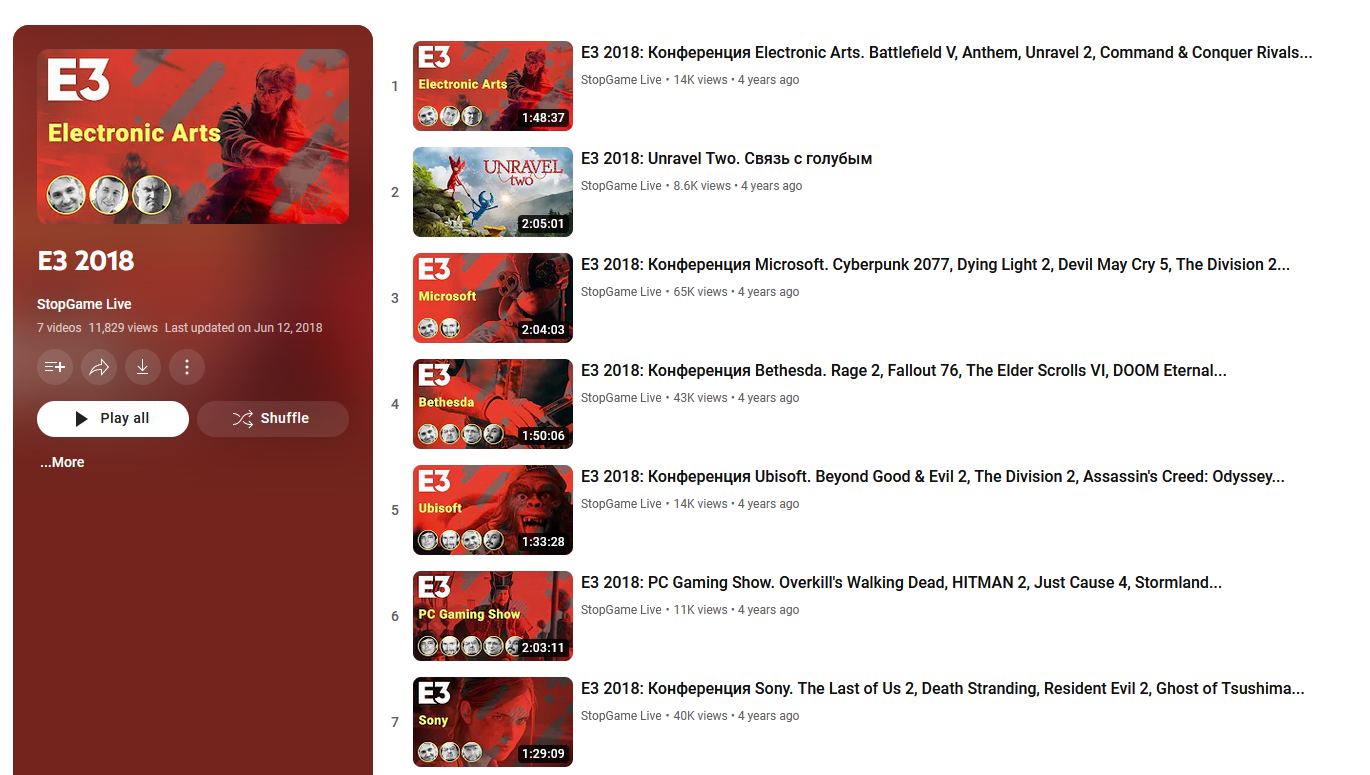Click the '8.6K views' text on Unravel Two video
Image resolution: width=1370 pixels, height=775 pixels.
click(x=702, y=186)
